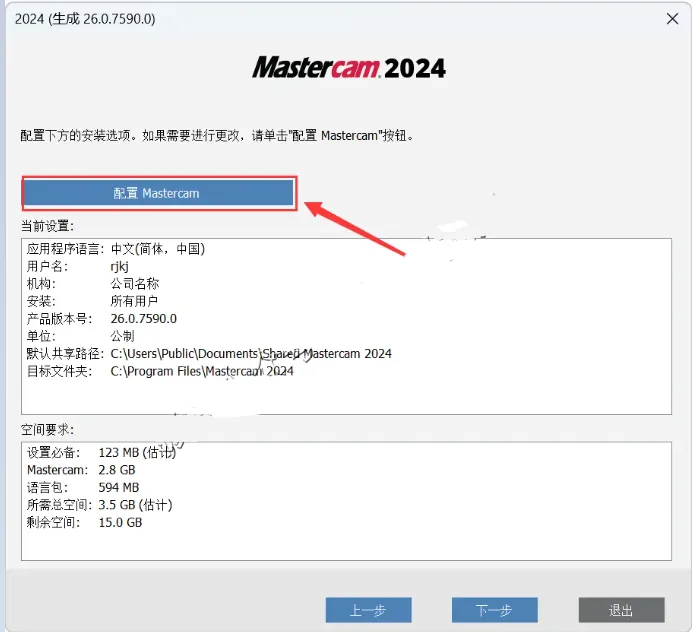Select the 所需总空间 3.5 GB row
This screenshot has height=632, width=692.
99,505
